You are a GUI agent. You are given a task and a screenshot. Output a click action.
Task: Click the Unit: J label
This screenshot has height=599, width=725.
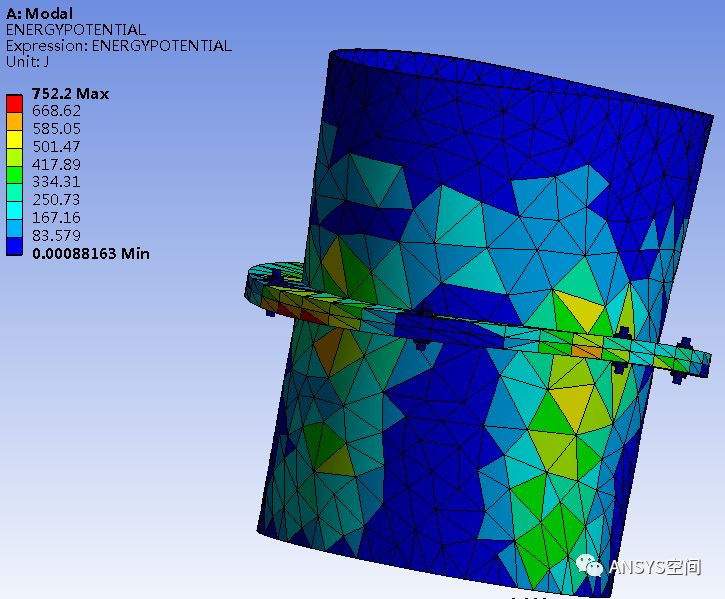coord(27,62)
